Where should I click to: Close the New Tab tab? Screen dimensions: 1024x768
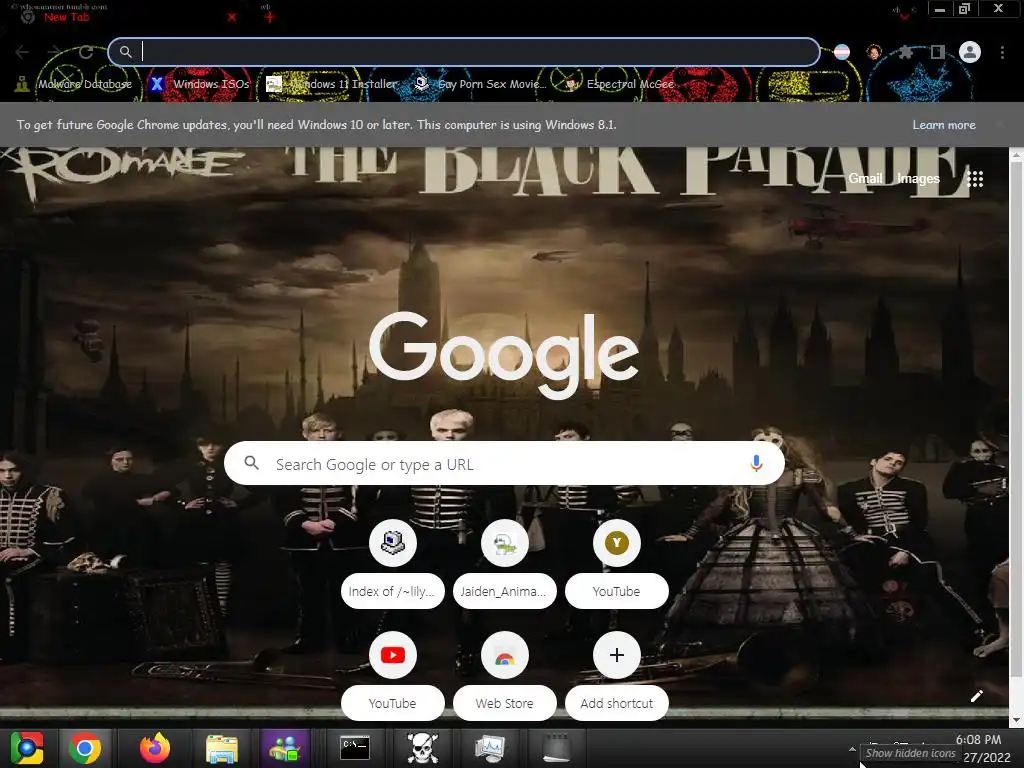pos(232,17)
